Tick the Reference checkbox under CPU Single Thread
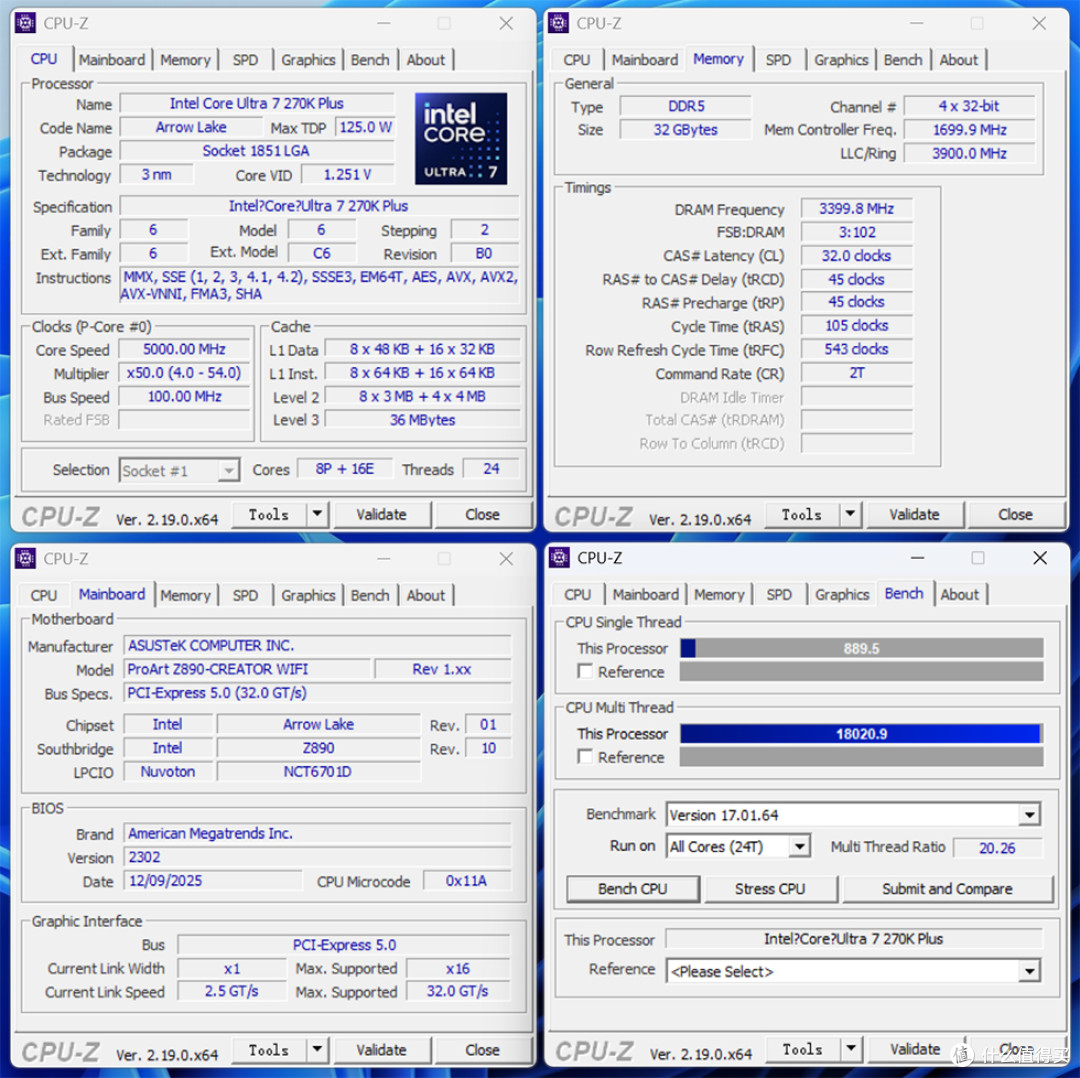 point(585,671)
